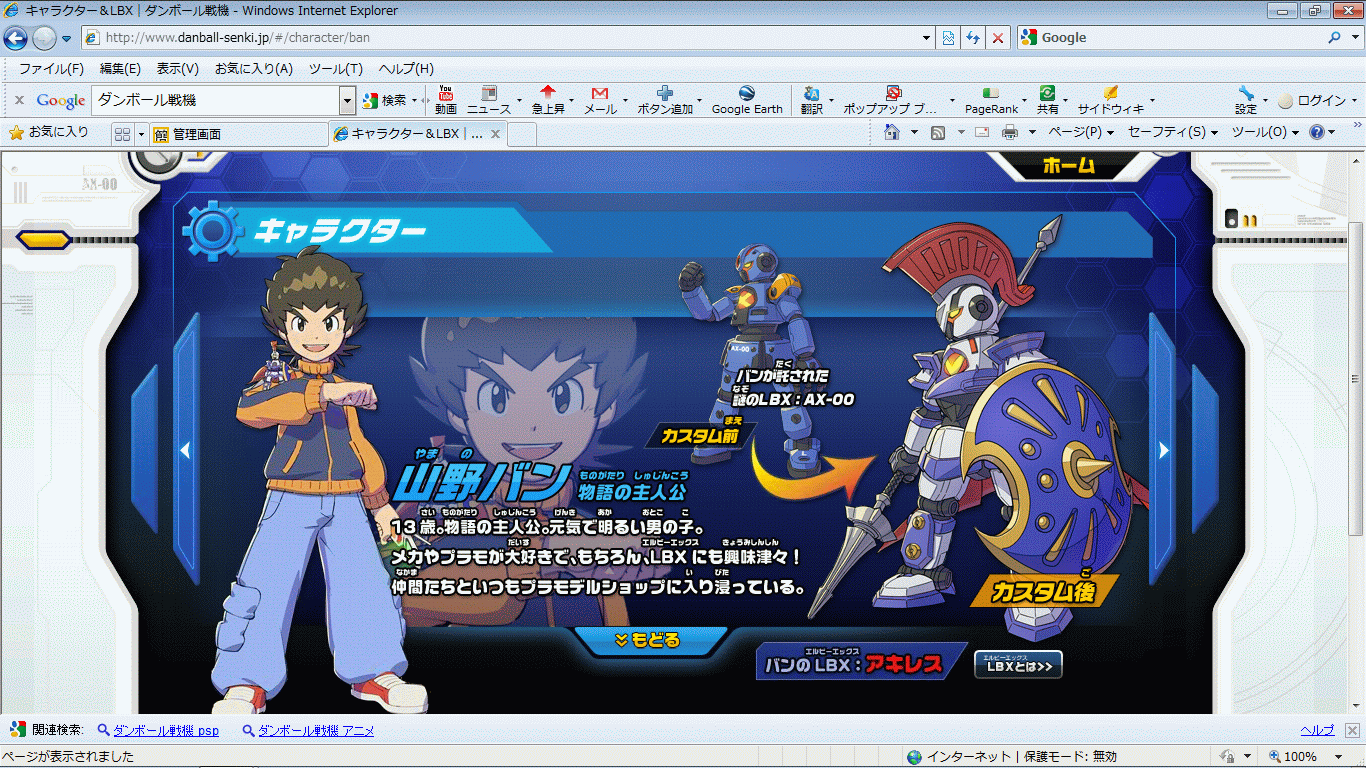Open a new blank tab

(x=523, y=134)
